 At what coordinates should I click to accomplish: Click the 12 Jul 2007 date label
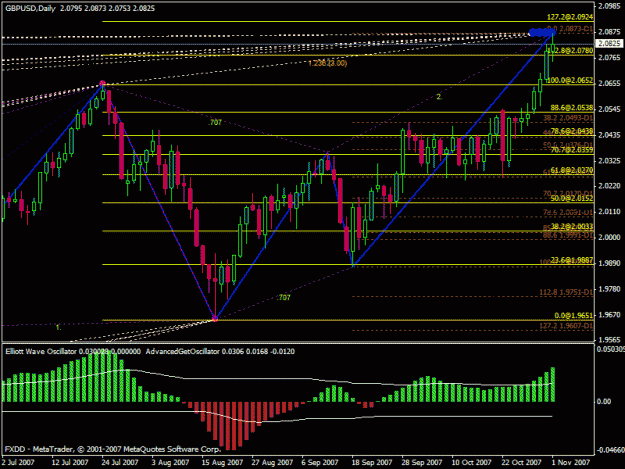pos(70,463)
